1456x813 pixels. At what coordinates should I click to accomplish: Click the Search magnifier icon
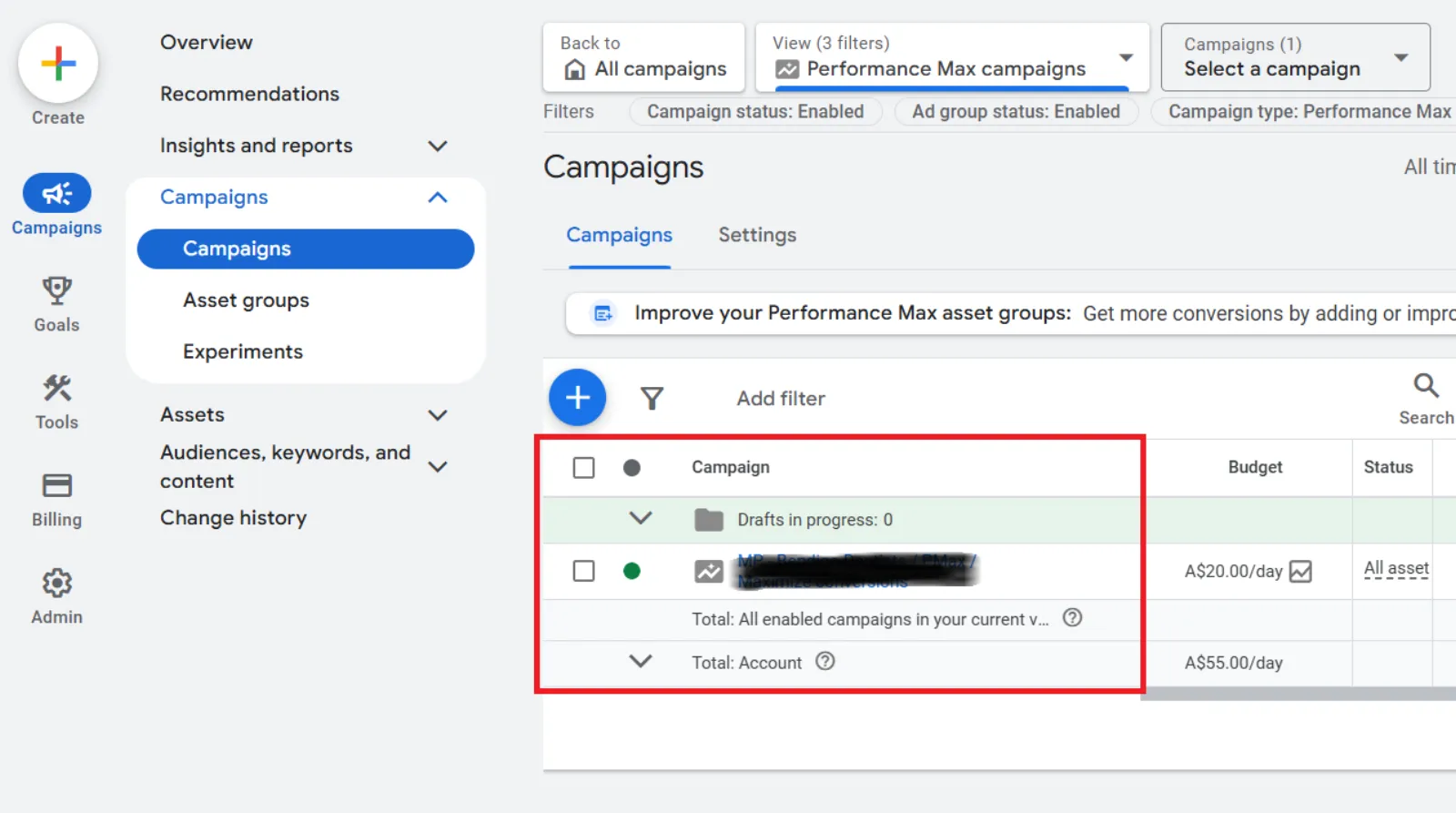pyautogui.click(x=1426, y=385)
